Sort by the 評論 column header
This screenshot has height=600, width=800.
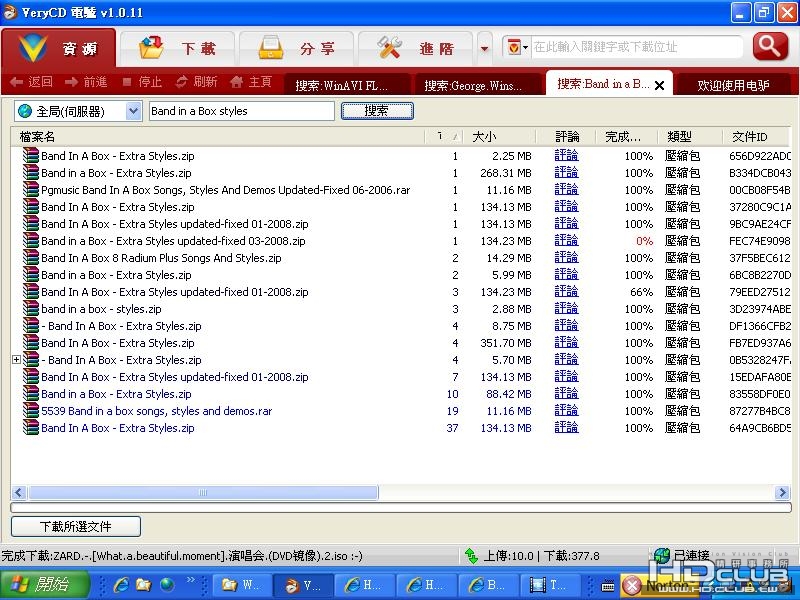point(566,137)
